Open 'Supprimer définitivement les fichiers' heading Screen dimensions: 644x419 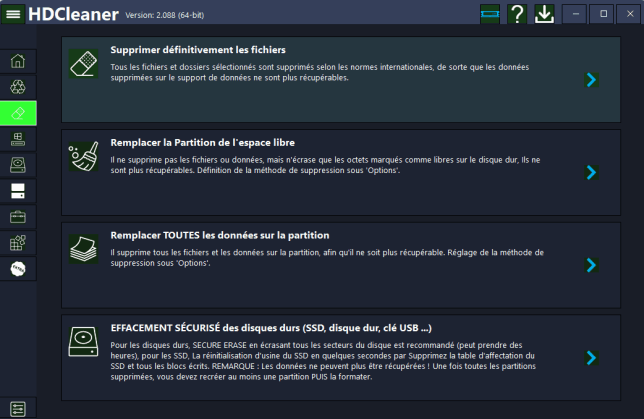click(197, 50)
